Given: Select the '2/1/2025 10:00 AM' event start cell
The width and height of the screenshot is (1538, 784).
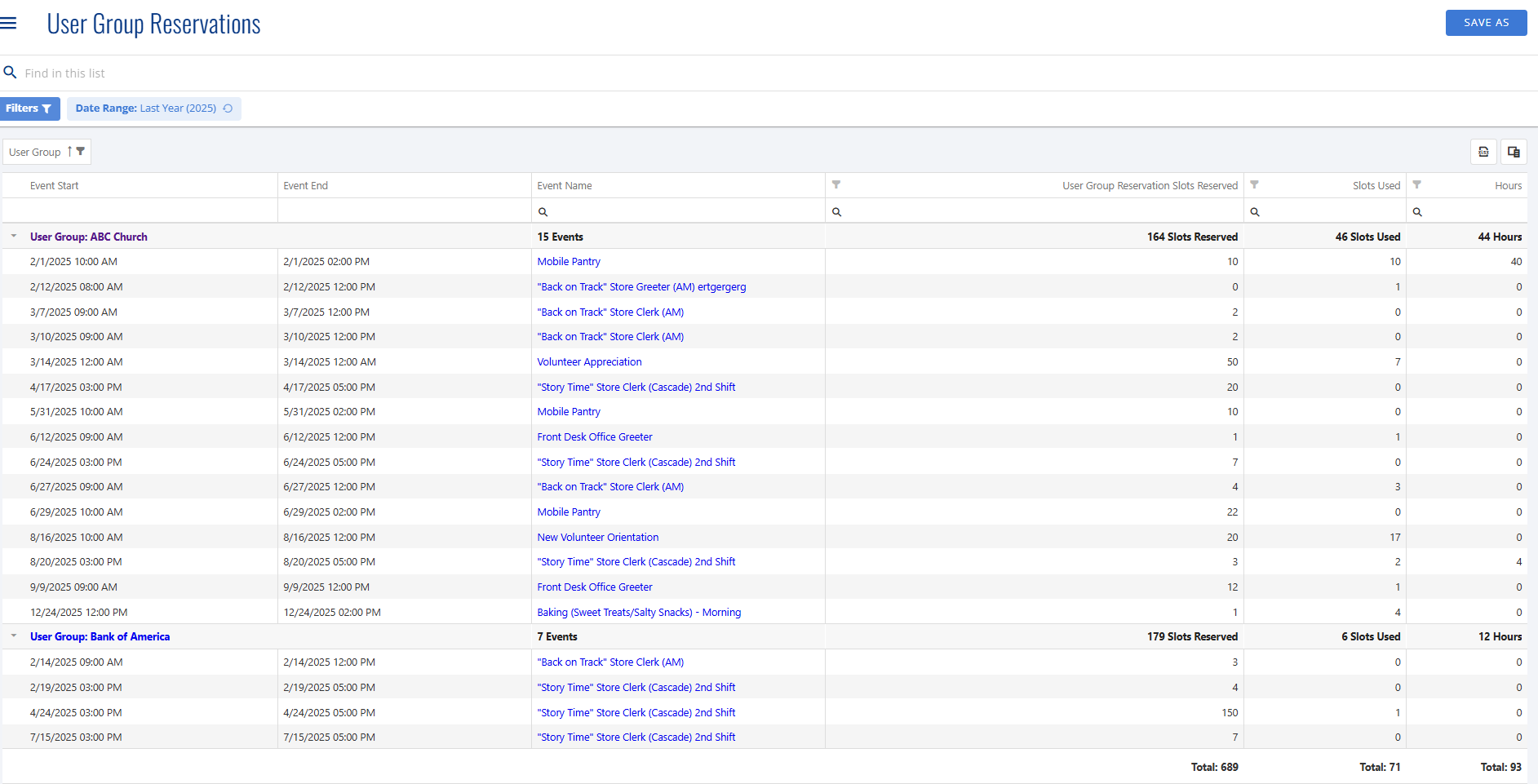Looking at the screenshot, I should click(73, 262).
